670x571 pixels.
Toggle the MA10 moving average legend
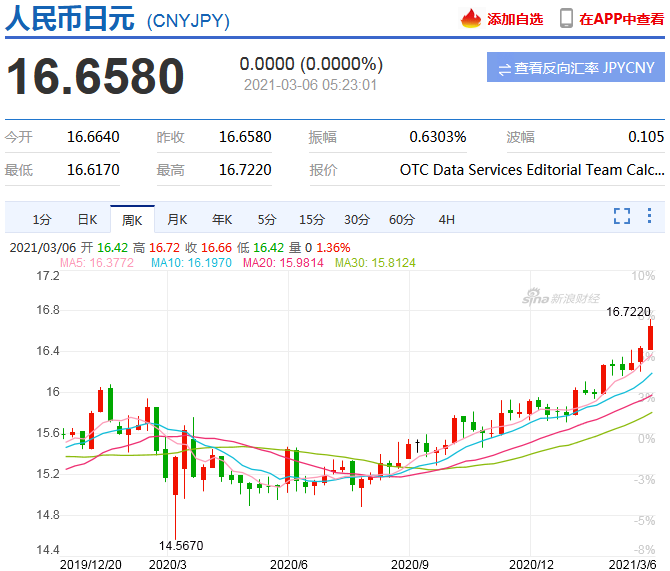tap(180, 263)
